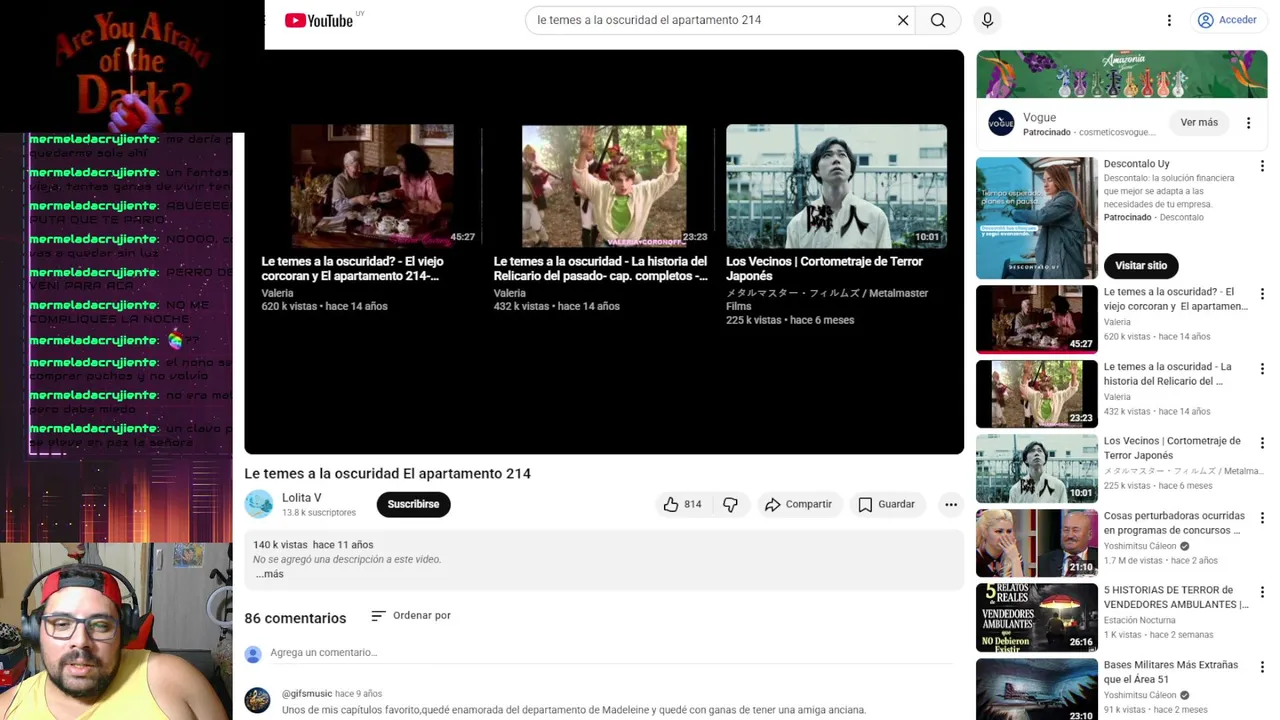Open Bases Militares Más Extrañas thumbnail
Image resolution: width=1280 pixels, height=720 pixels.
click(x=1037, y=689)
